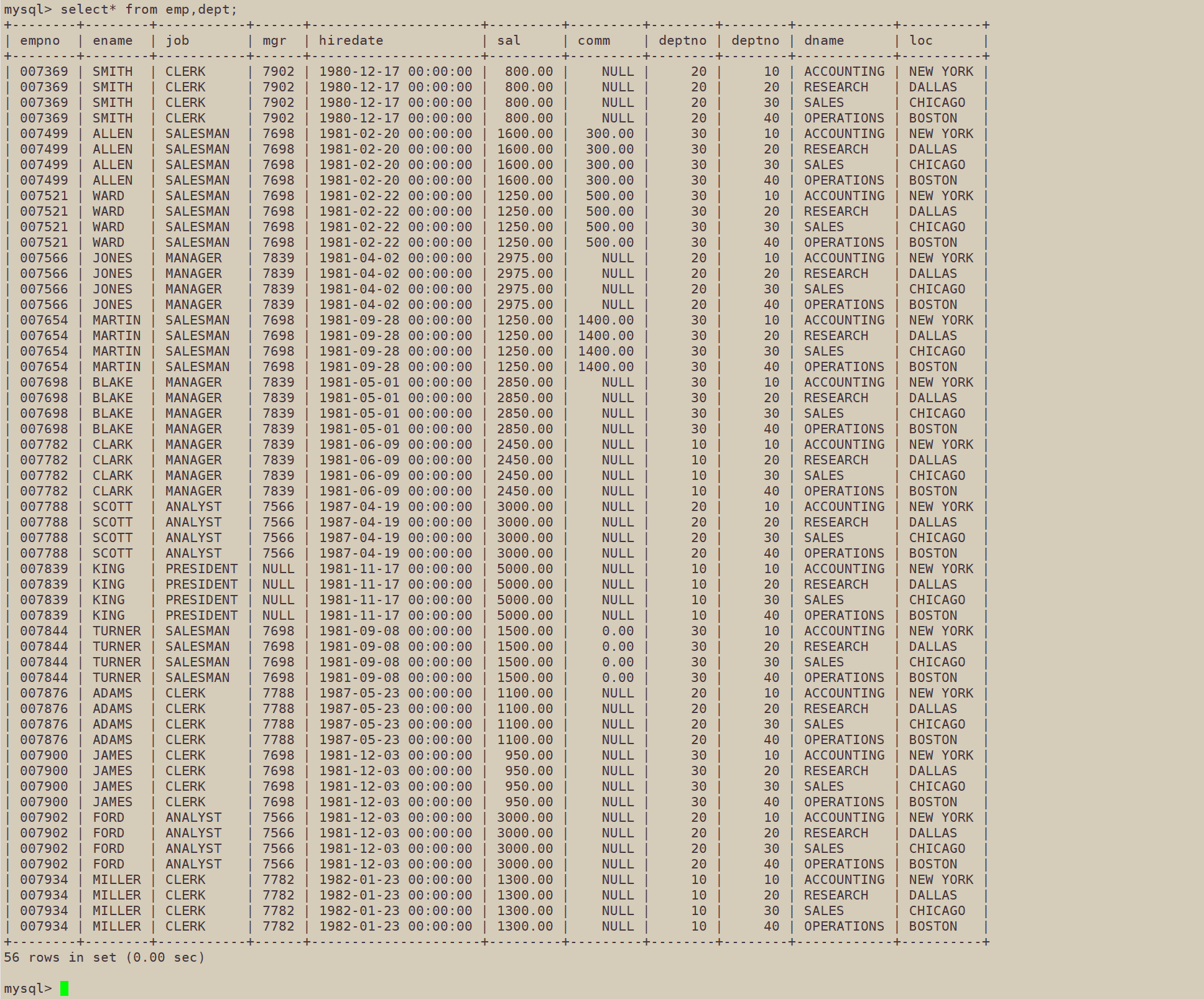Click 500.00 comm in WARD's SALES row
Screen dimensions: 1204x999
coord(609,227)
